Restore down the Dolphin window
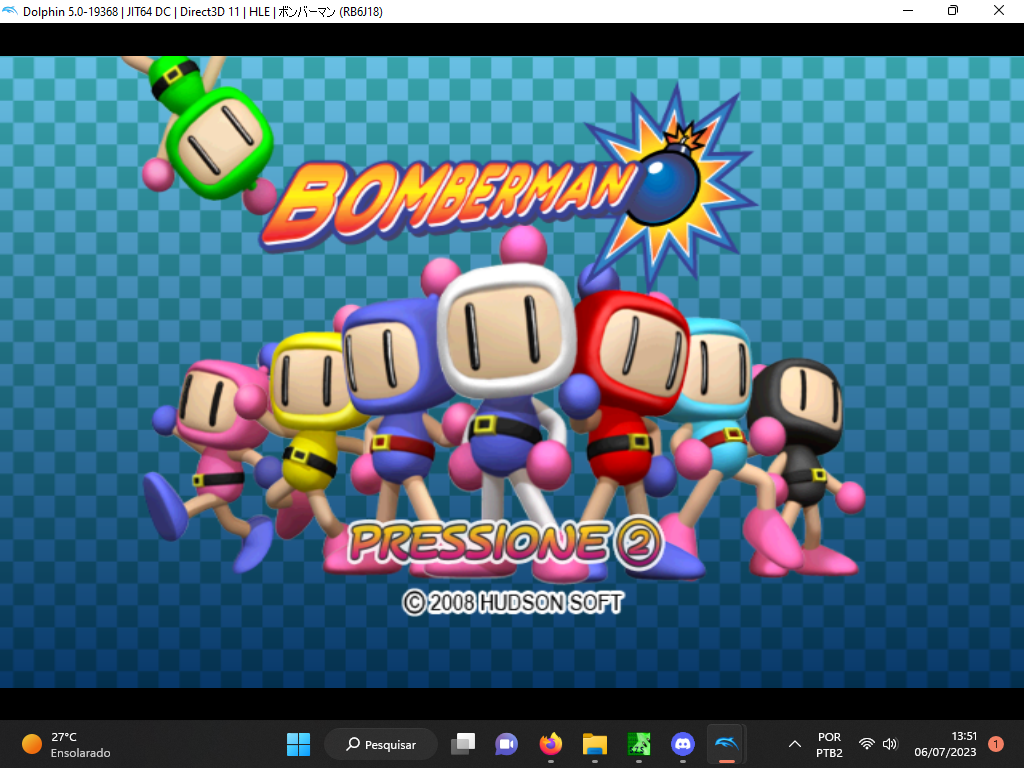Image resolution: width=1024 pixels, height=768 pixels. pos(953,11)
